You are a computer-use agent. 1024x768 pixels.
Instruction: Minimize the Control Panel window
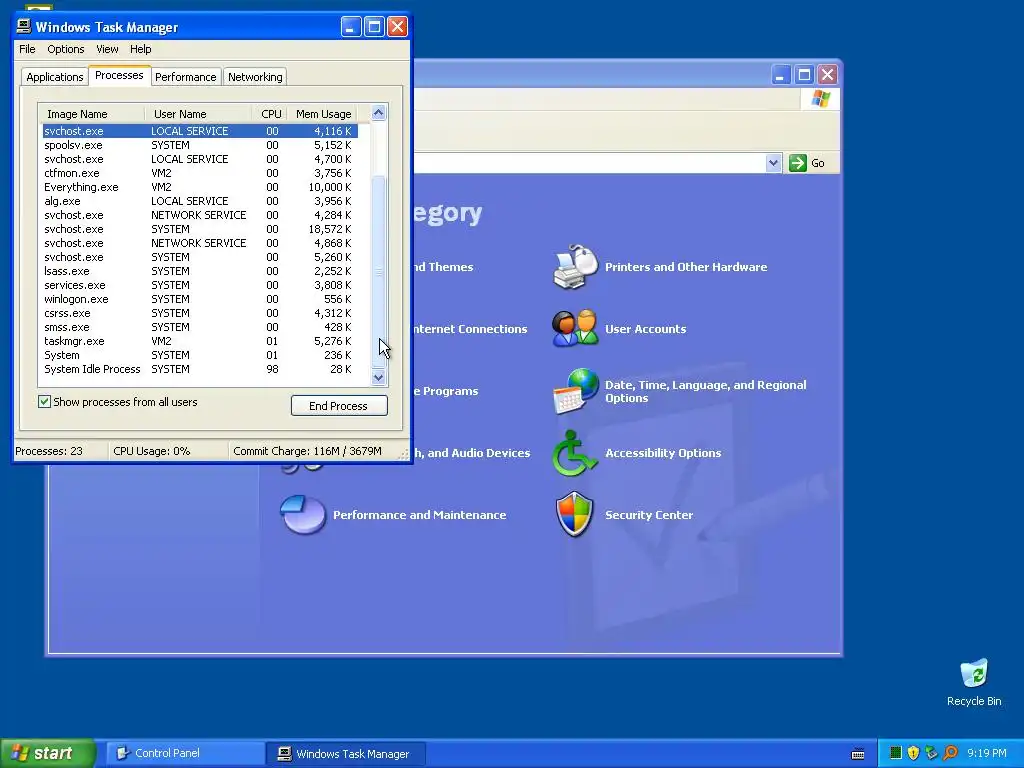click(x=780, y=74)
